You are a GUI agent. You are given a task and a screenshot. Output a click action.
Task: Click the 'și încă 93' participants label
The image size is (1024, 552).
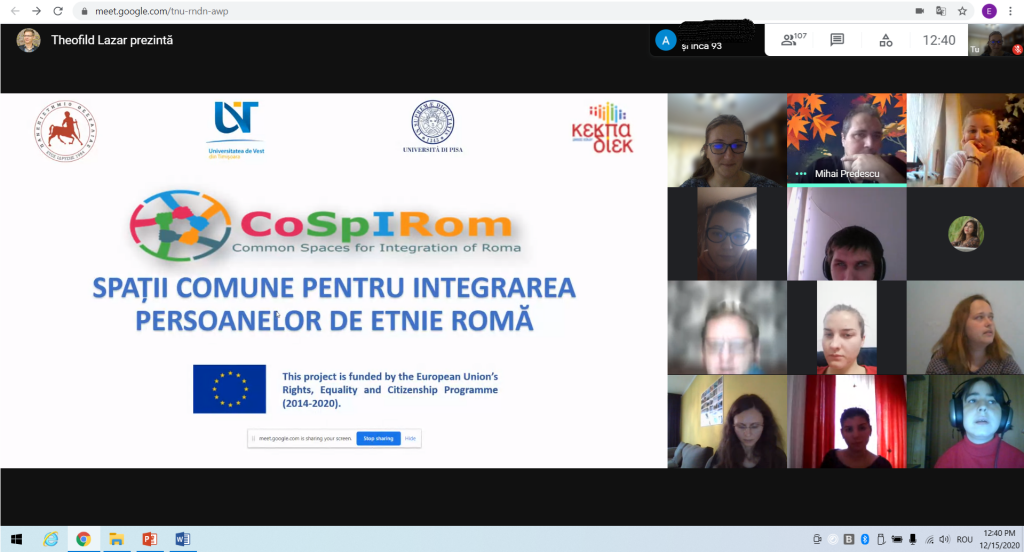point(701,46)
